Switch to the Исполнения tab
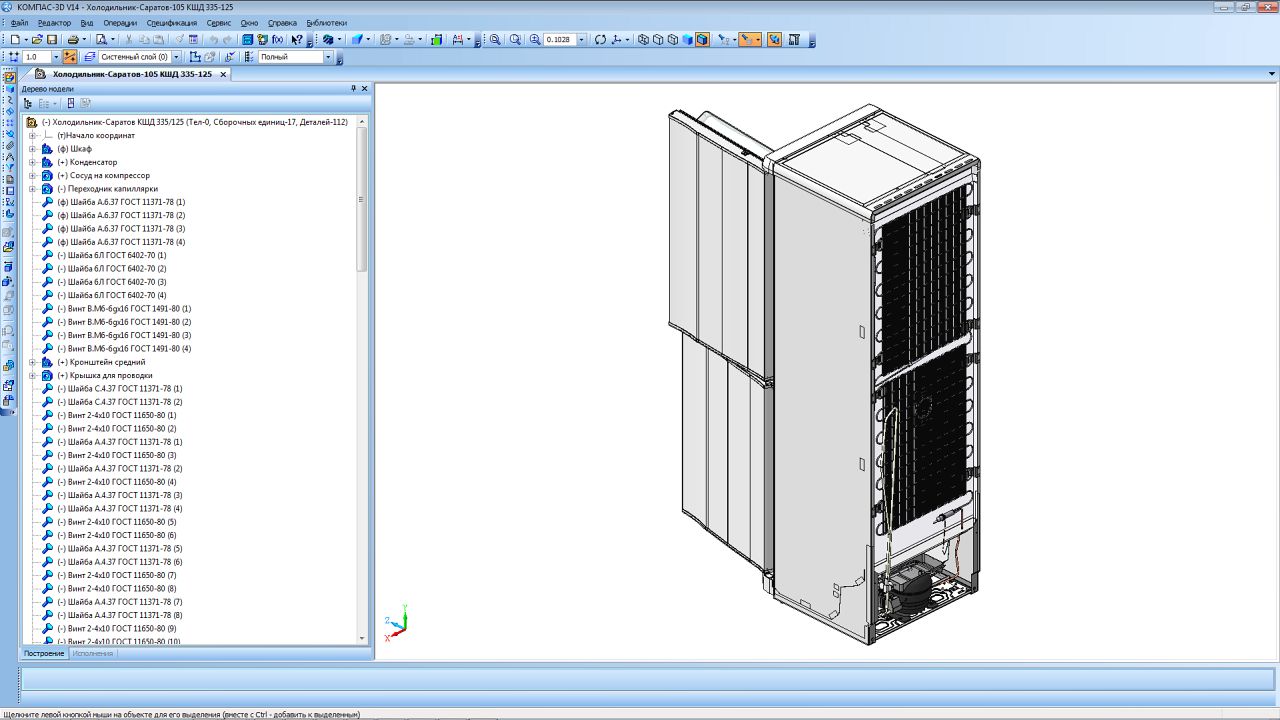The image size is (1280, 720). 93,653
